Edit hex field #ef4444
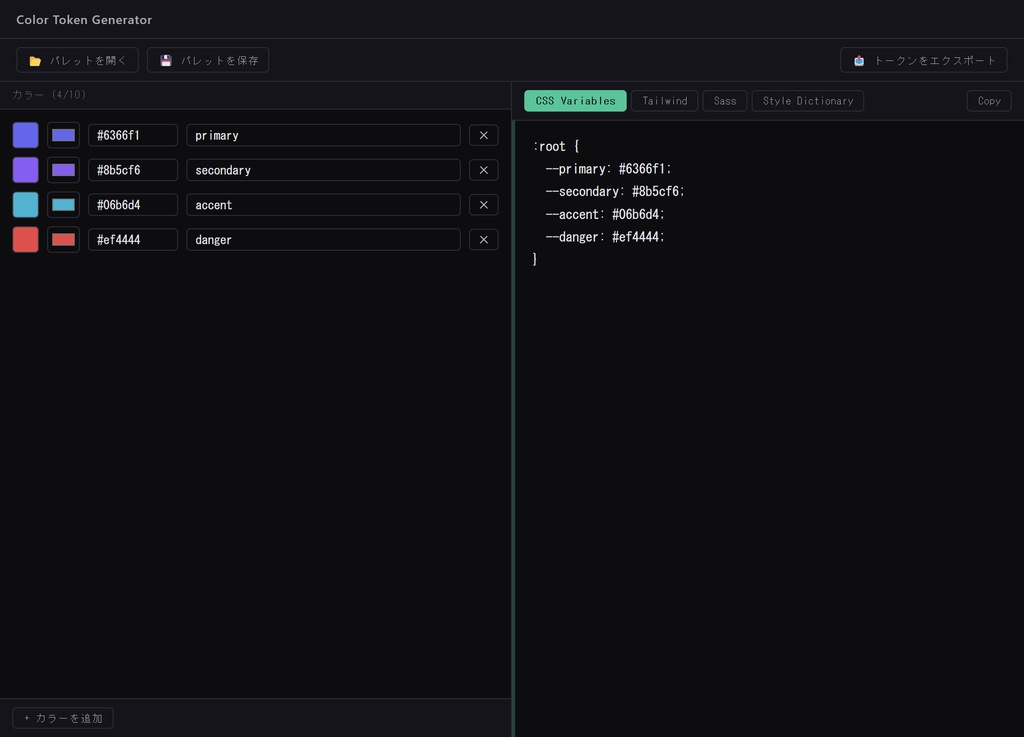The width and height of the screenshot is (1024, 737). pos(133,240)
